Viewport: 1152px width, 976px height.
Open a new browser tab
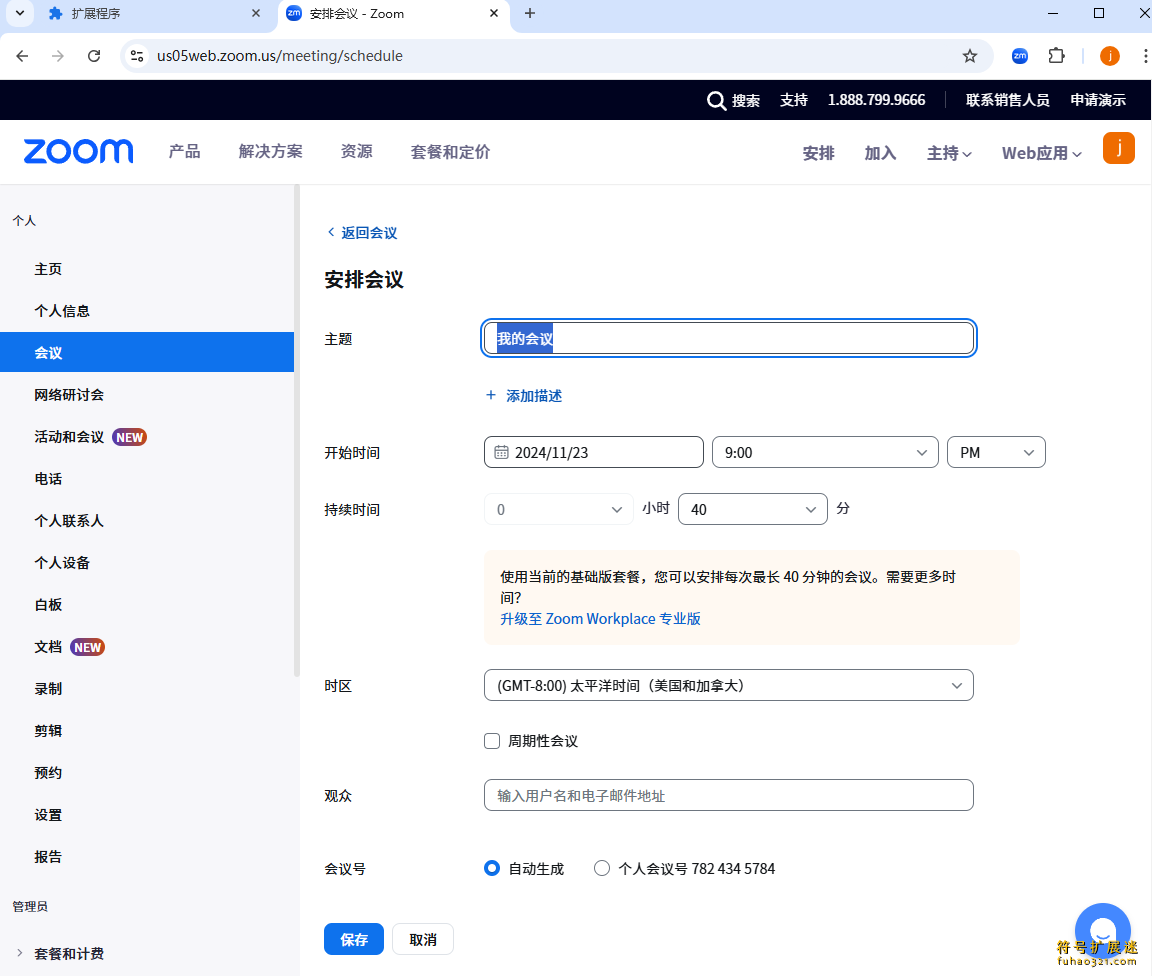click(530, 13)
